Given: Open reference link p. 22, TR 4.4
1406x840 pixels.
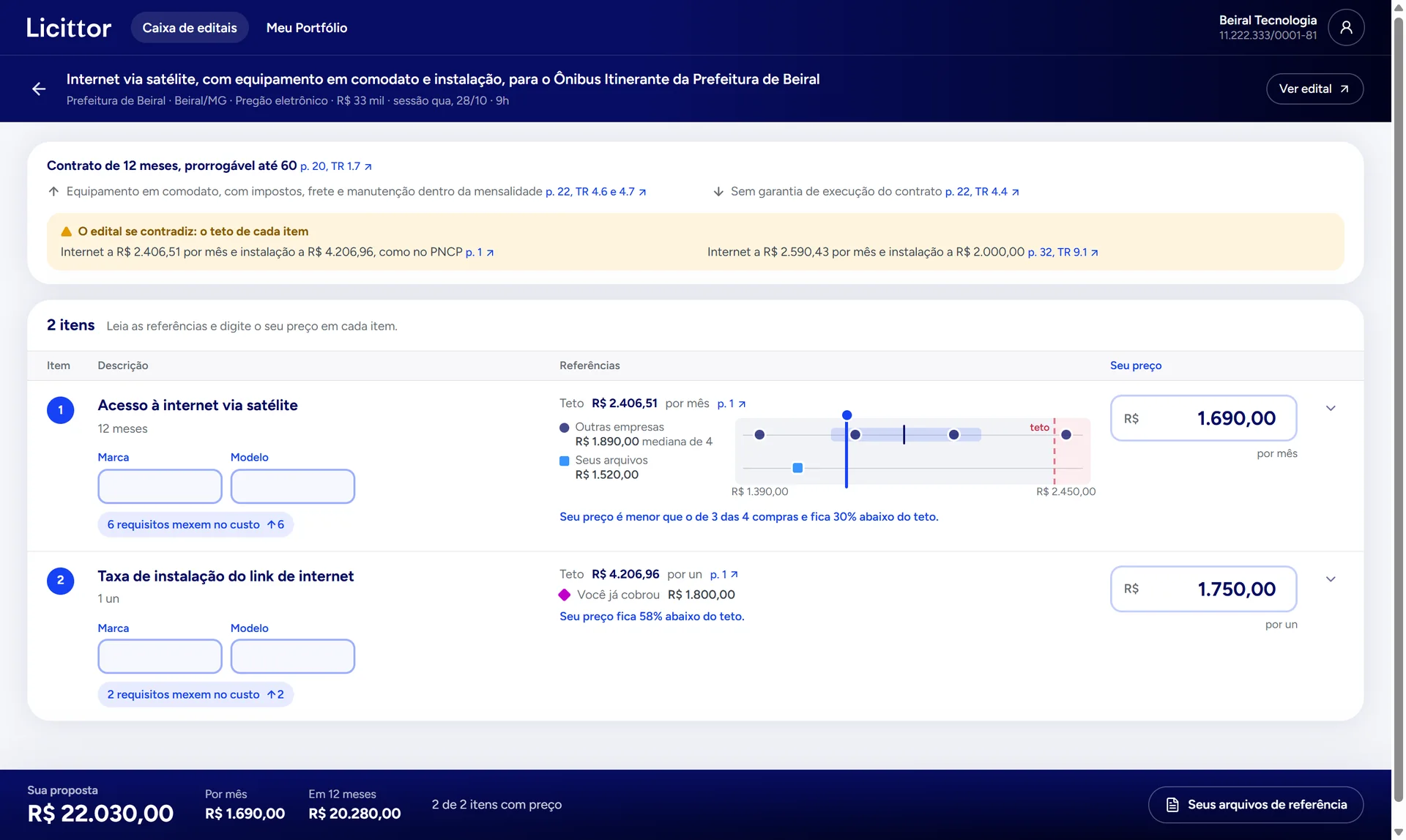Looking at the screenshot, I should pos(982,192).
